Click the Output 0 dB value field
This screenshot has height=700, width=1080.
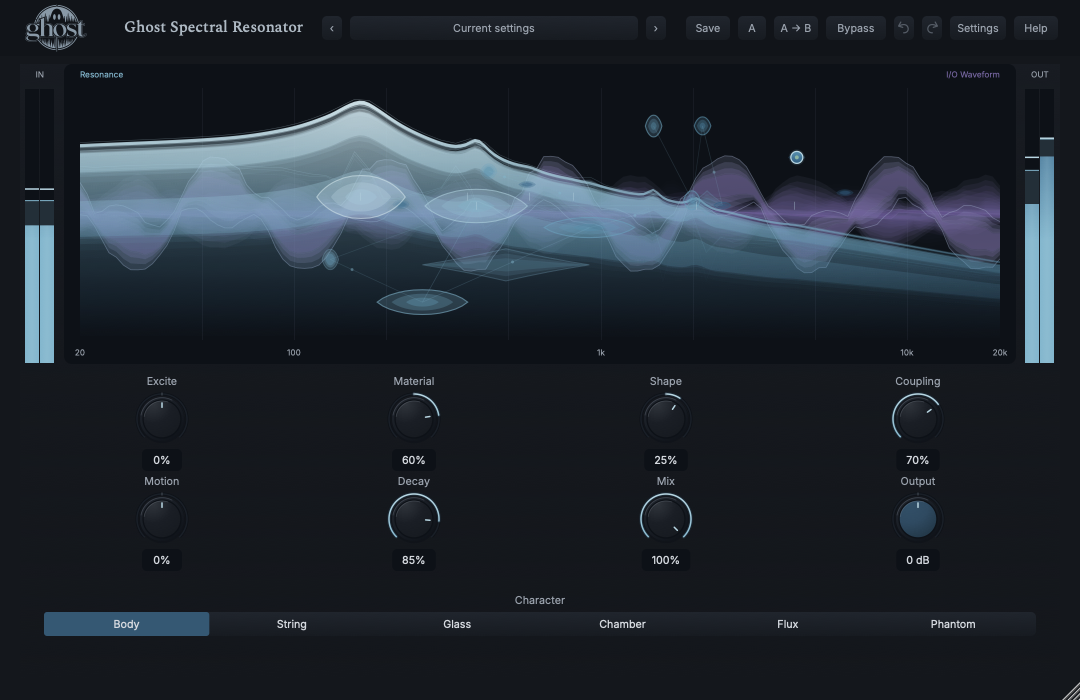(917, 559)
